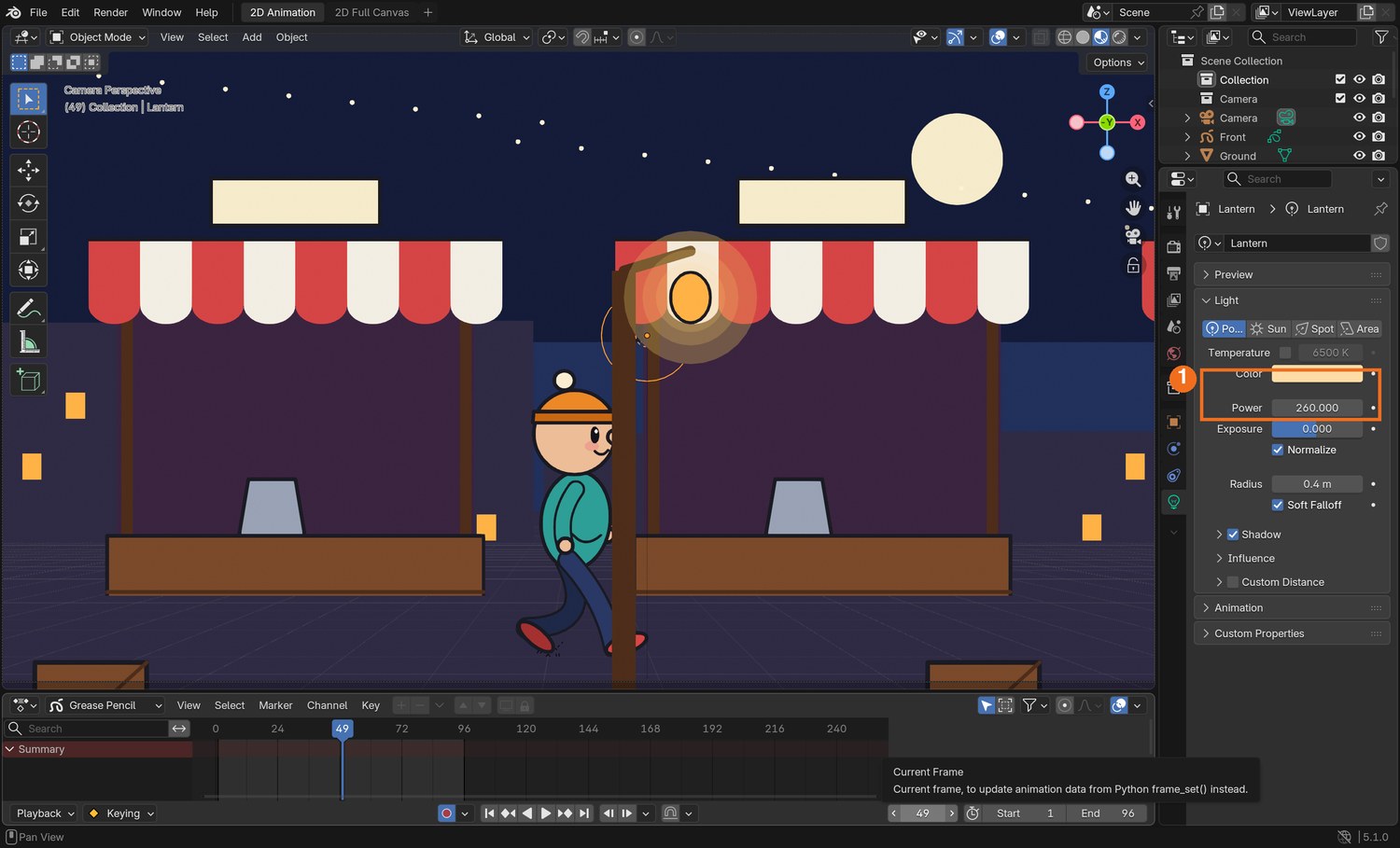Switch to the 2D Full Canvas workspace tab
Viewport: 1400px width, 848px height.
coord(371,12)
